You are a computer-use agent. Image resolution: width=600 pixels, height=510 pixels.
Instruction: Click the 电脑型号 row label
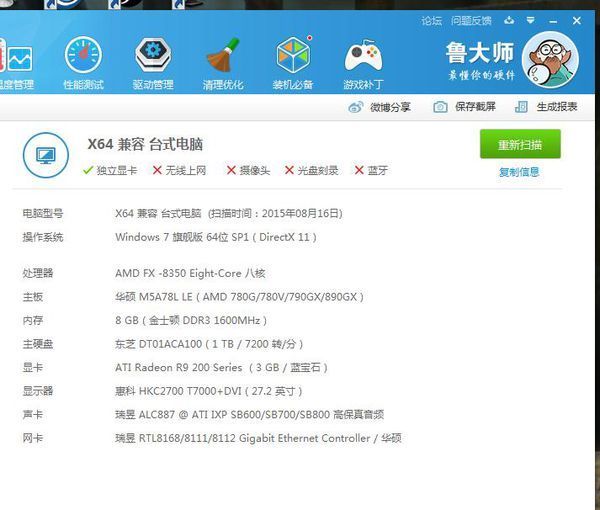[x=43, y=213]
